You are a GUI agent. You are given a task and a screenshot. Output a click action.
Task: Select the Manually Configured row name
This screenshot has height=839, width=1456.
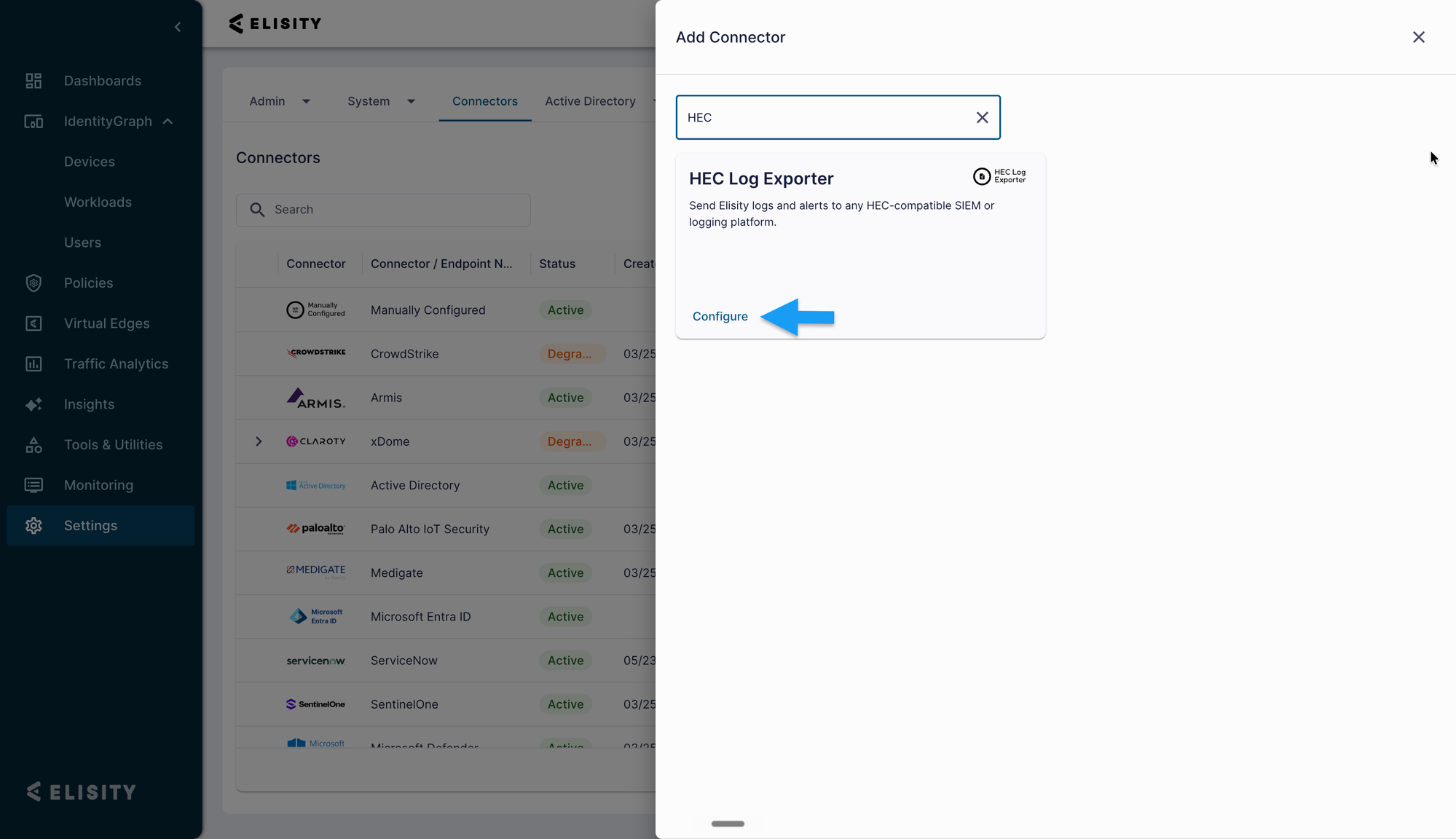click(428, 310)
